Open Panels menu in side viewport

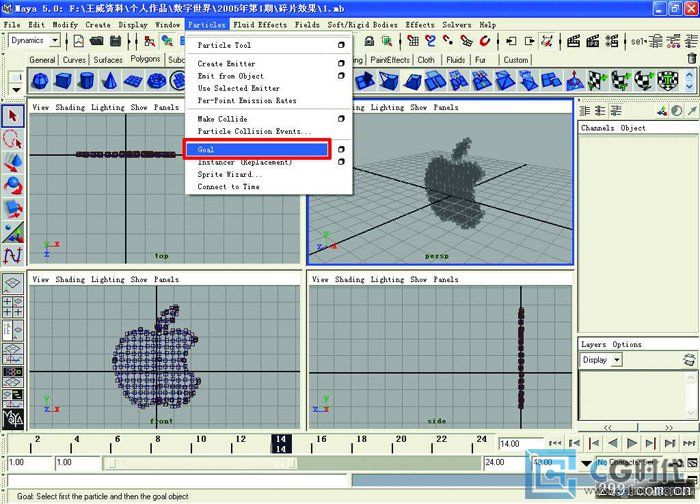coord(446,279)
